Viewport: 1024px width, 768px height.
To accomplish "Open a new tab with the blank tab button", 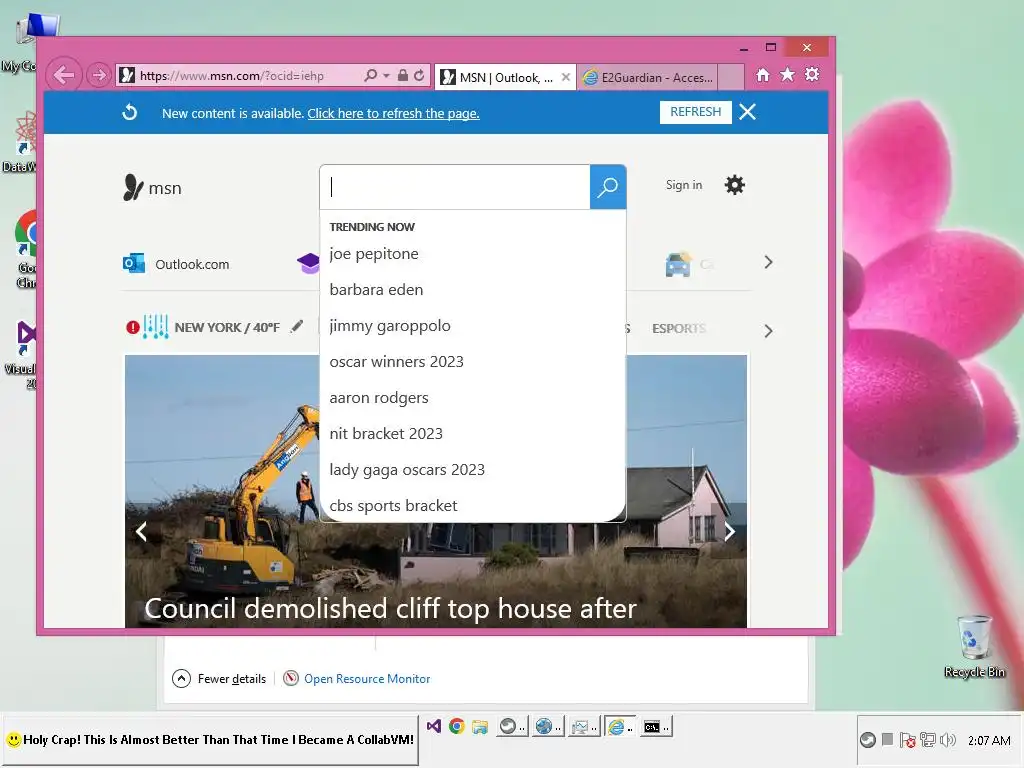I will pos(731,77).
